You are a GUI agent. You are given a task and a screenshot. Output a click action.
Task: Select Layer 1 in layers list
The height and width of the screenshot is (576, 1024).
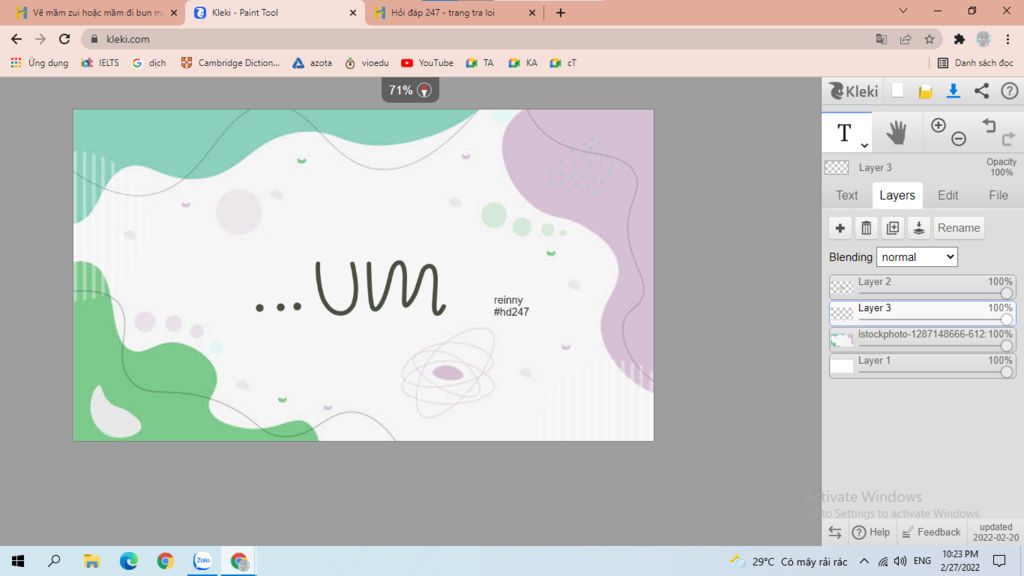point(922,365)
